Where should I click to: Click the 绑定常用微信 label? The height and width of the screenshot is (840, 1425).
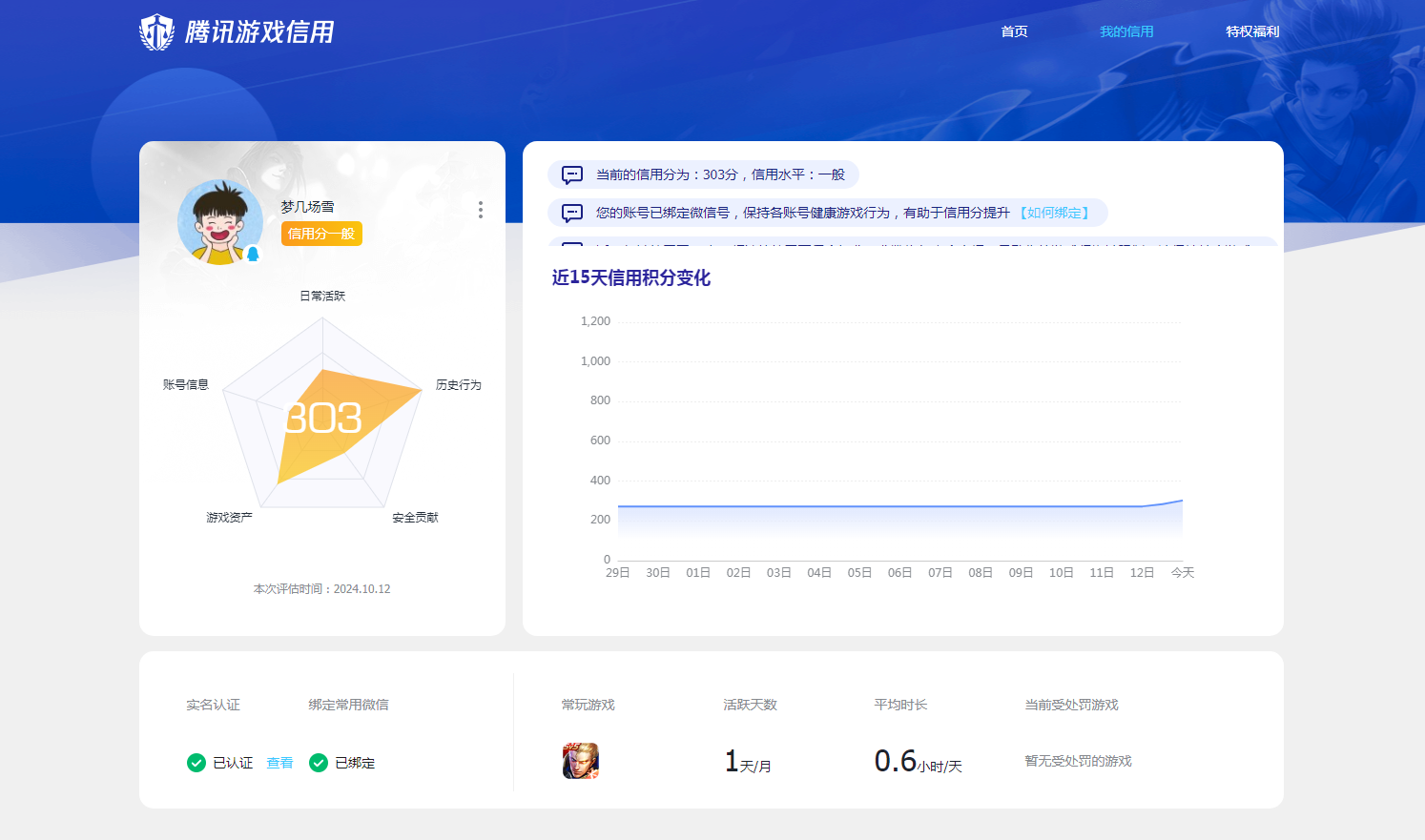348,705
